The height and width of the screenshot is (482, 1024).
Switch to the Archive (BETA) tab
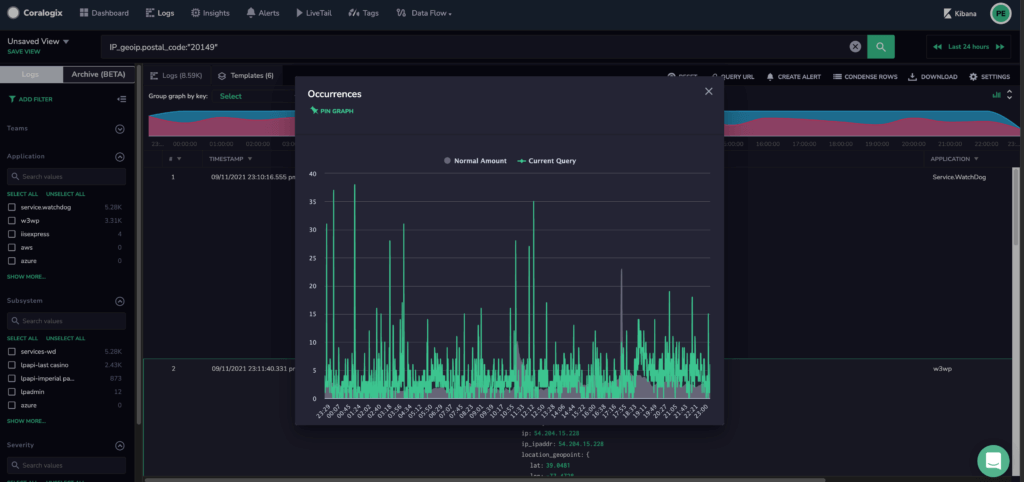[99, 74]
